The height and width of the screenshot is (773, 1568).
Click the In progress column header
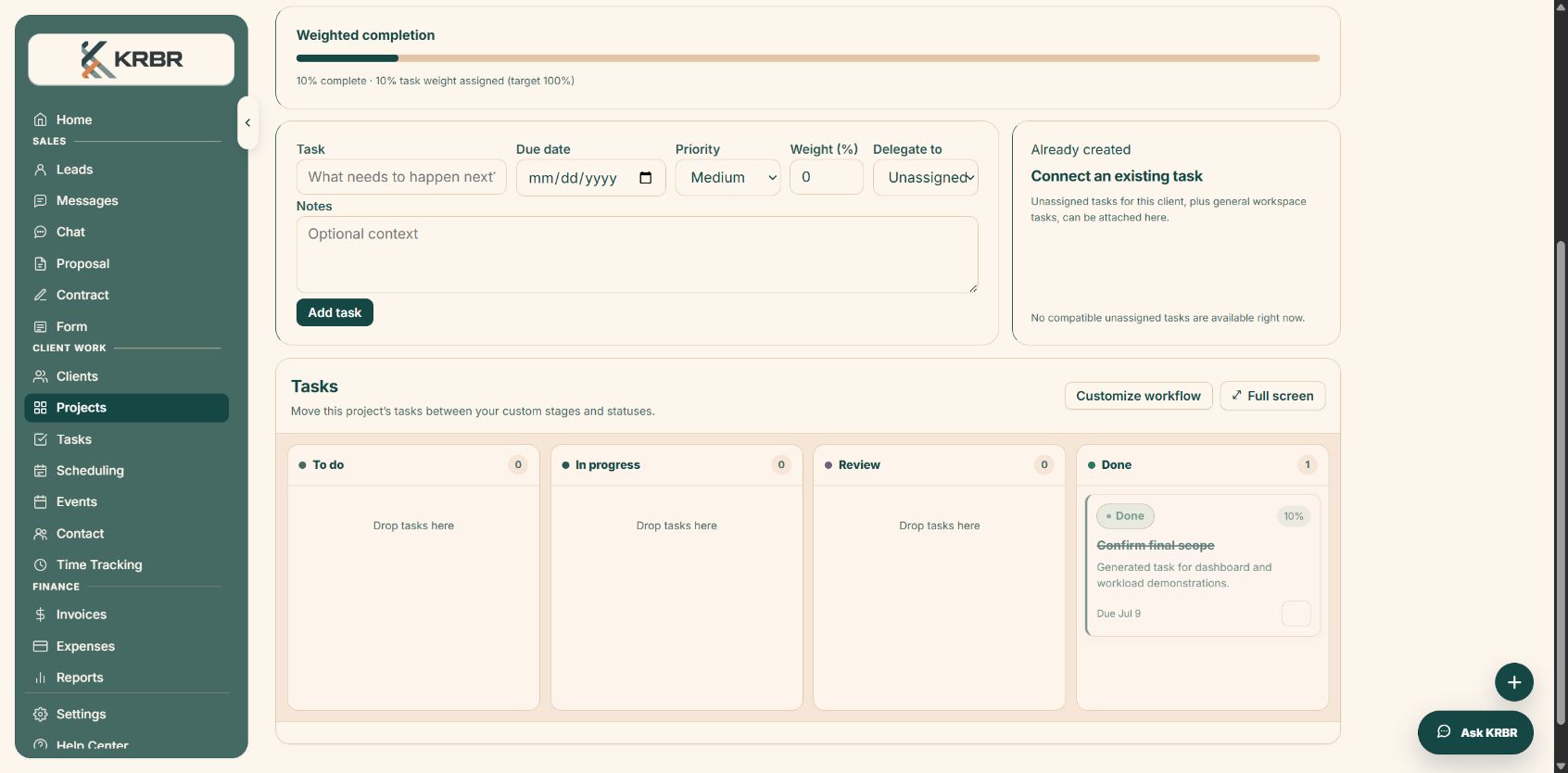pyautogui.click(x=677, y=465)
